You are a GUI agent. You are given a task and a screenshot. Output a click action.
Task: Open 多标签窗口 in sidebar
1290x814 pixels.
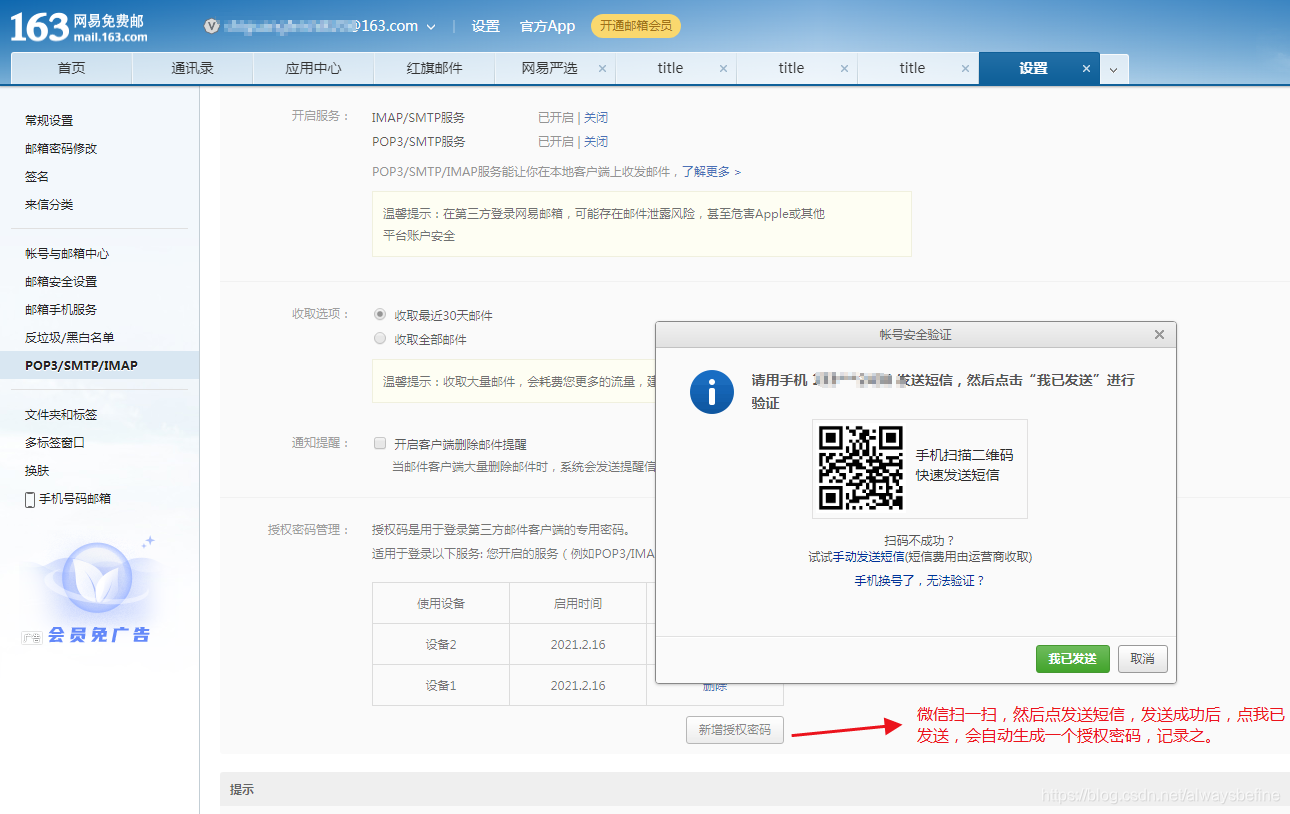[x=55, y=442]
